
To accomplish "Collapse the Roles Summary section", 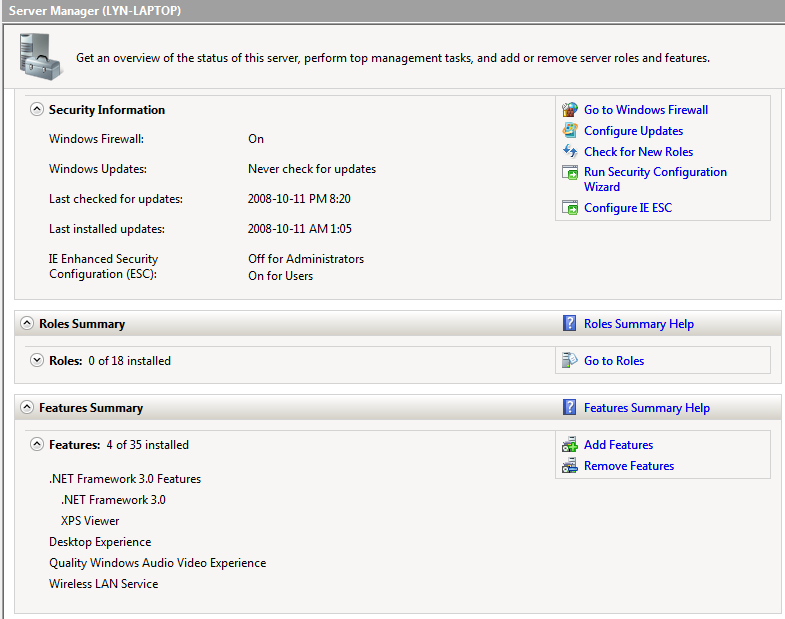I will point(27,324).
